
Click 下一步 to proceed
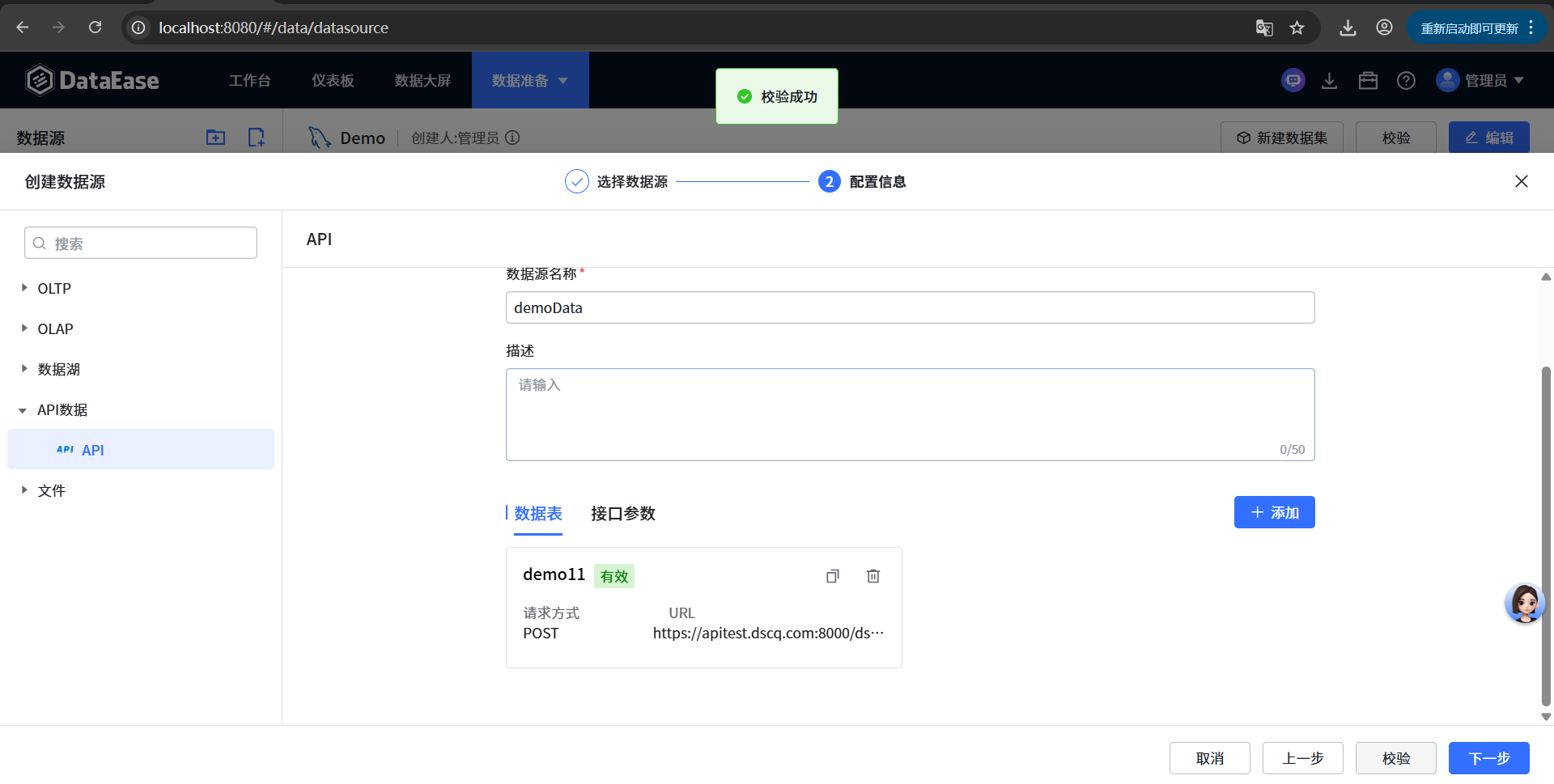point(1488,758)
